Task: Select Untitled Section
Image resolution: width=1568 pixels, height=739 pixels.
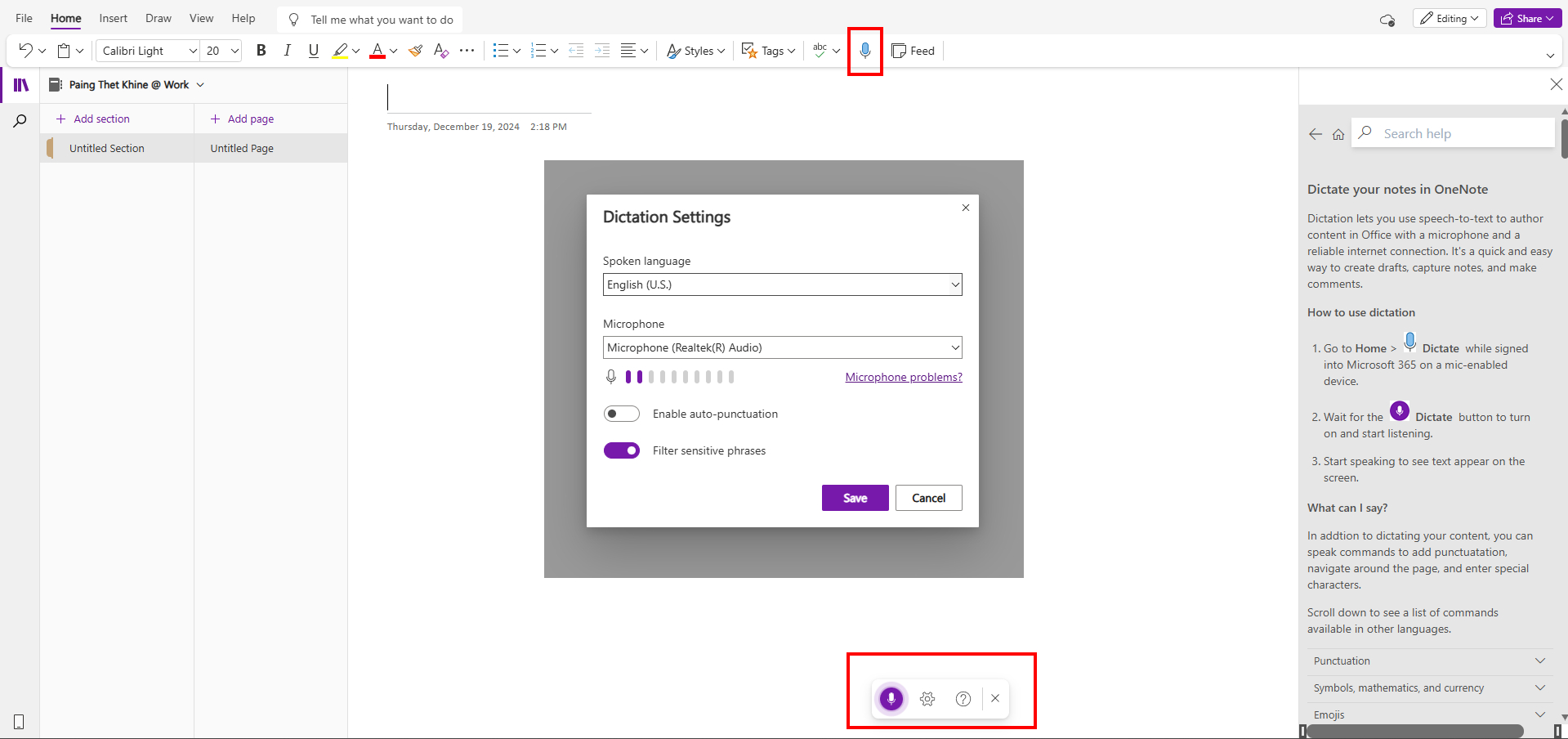Action: tap(117, 148)
